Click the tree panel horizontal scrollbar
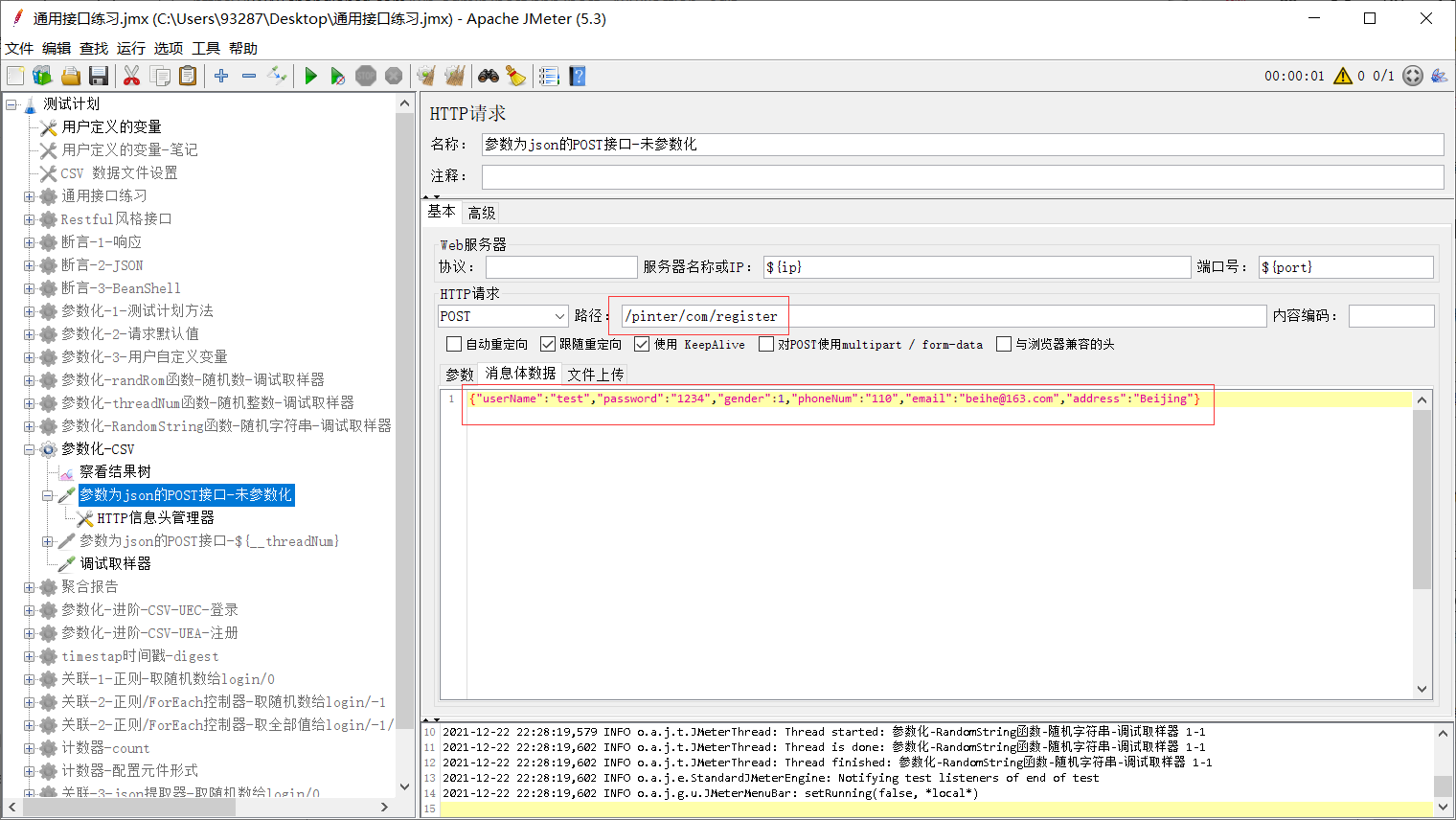1456x820 pixels. [129, 807]
